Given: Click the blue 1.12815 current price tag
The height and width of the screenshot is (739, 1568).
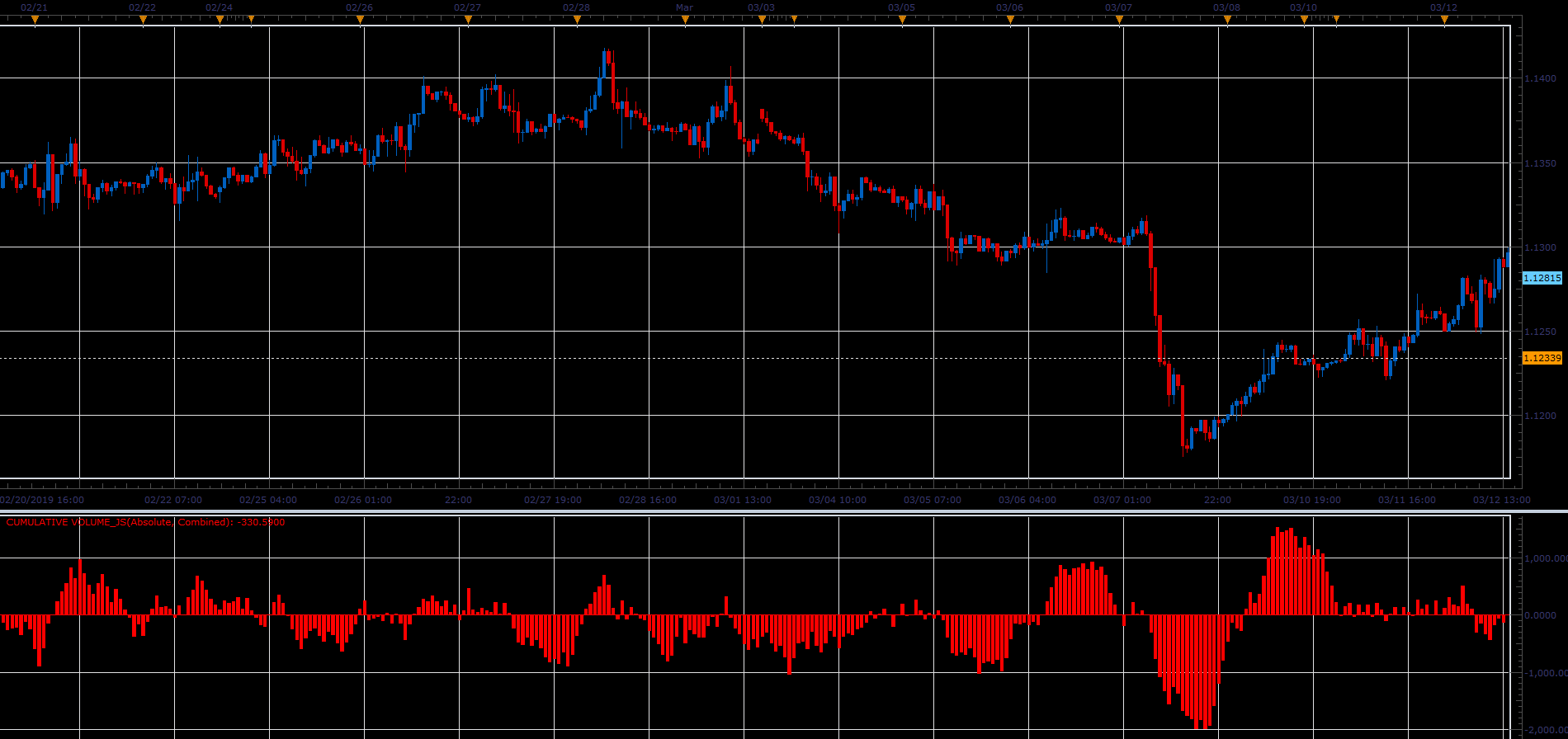Looking at the screenshot, I should pos(1542,278).
